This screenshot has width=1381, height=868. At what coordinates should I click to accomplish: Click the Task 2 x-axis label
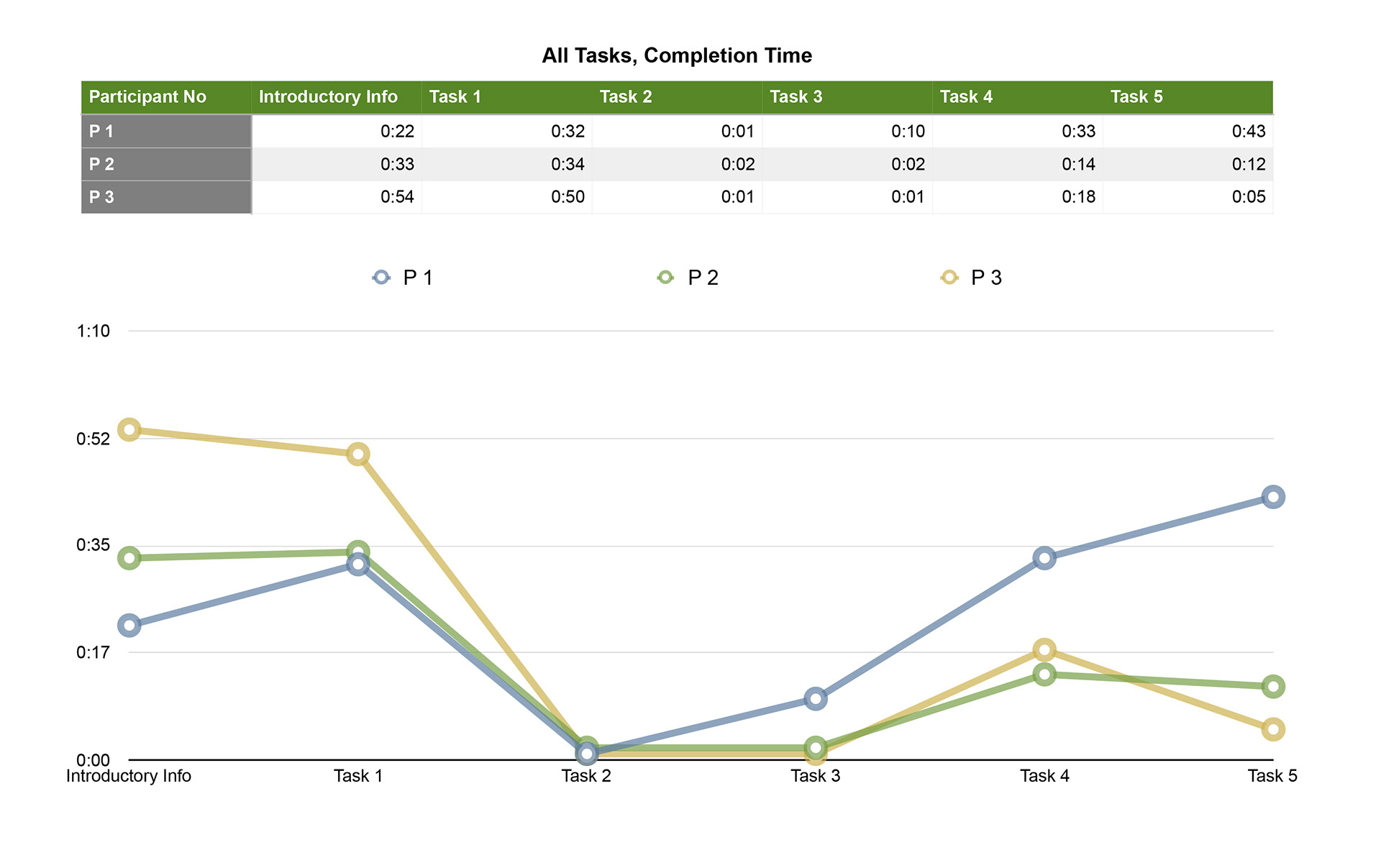(586, 776)
